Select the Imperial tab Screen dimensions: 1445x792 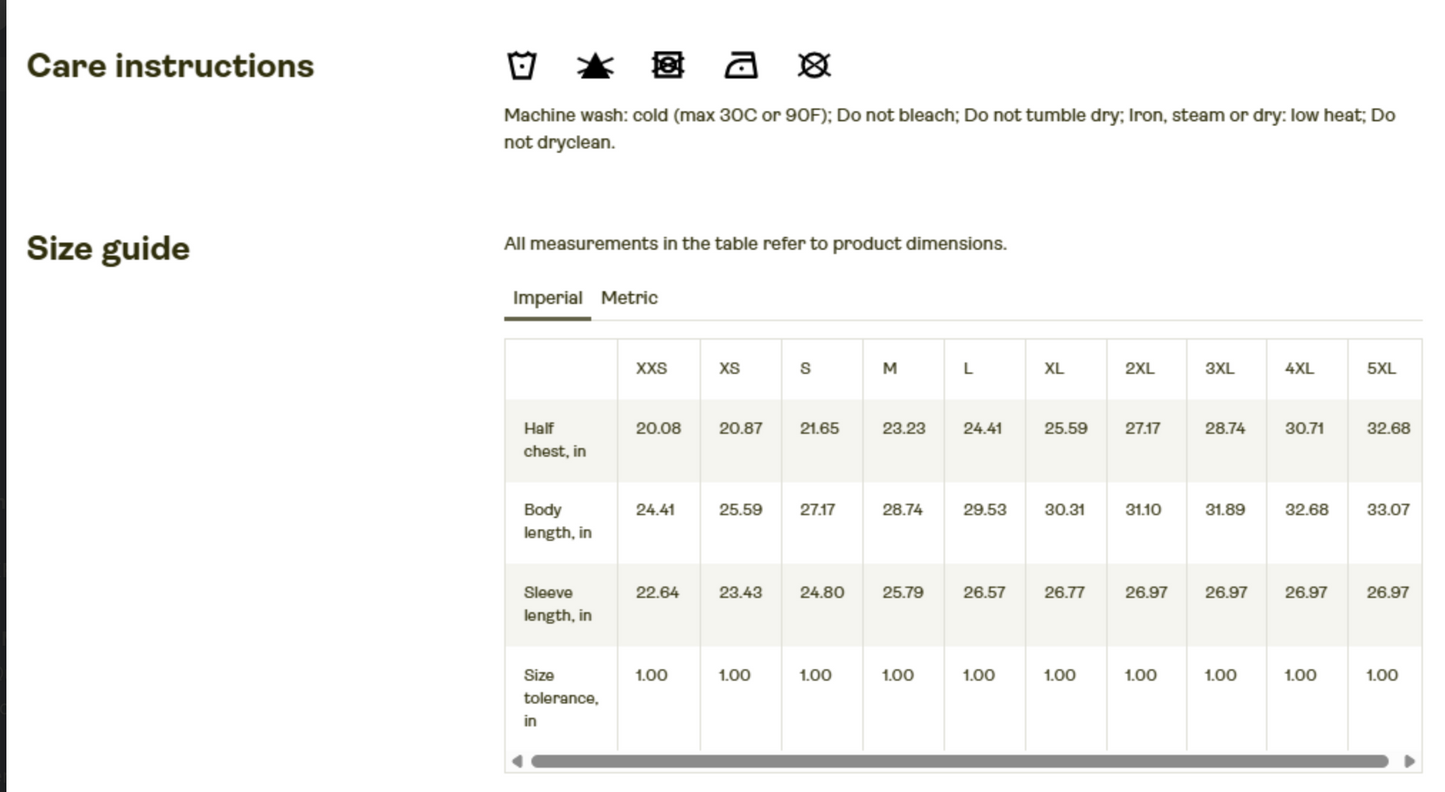point(547,298)
